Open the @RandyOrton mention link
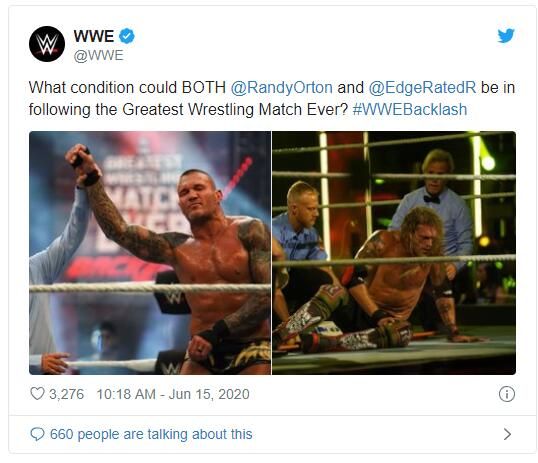 tap(281, 88)
